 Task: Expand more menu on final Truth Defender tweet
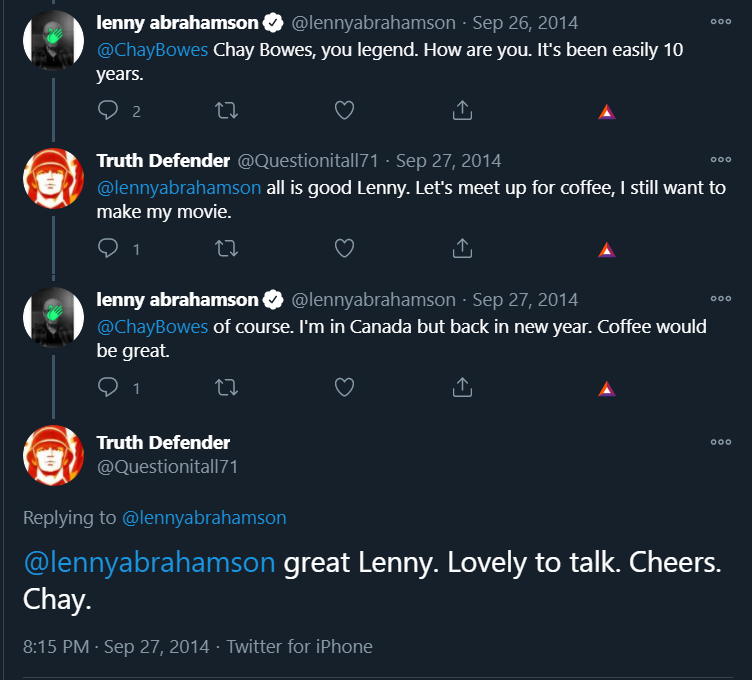[x=720, y=442]
